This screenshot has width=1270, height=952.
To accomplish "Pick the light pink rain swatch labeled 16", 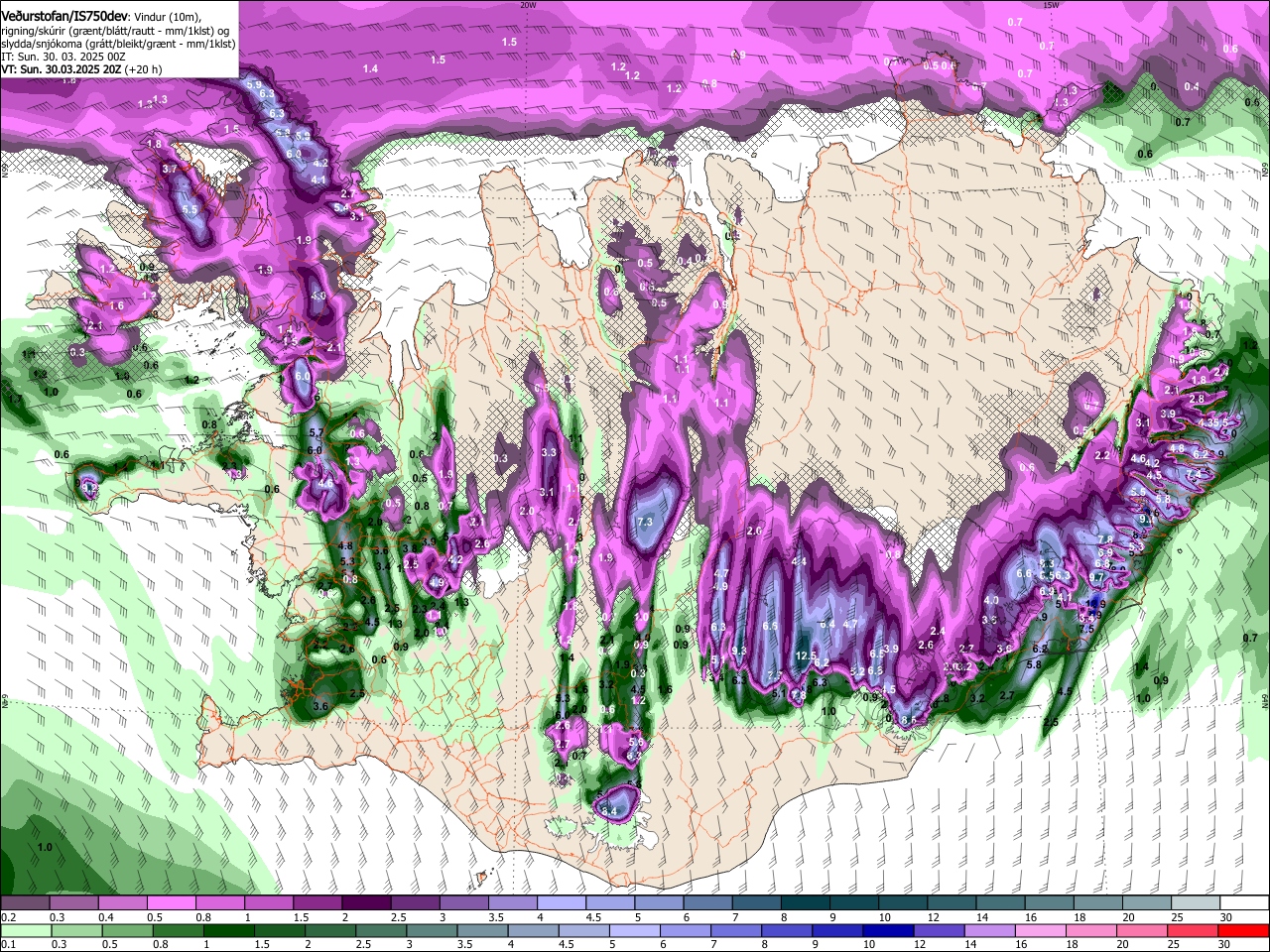I will [1040, 931].
